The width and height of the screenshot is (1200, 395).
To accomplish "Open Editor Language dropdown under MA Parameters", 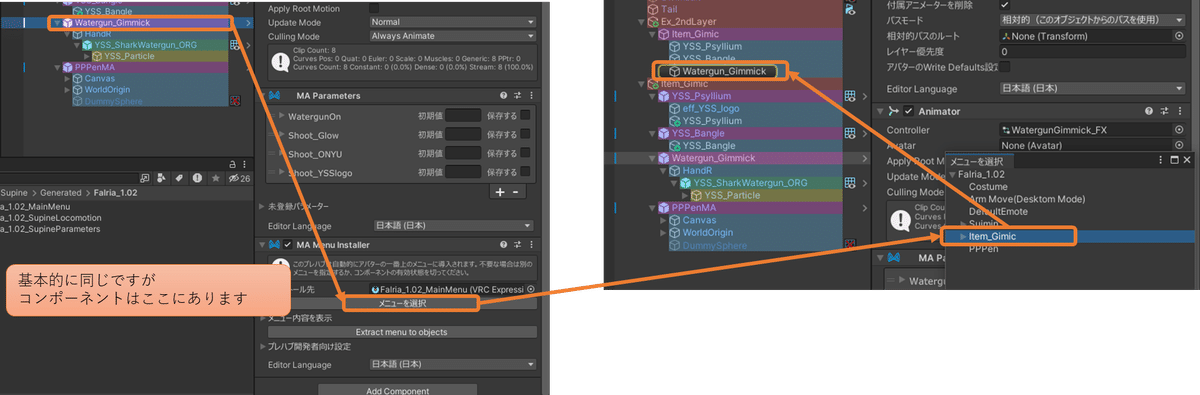I will pyautogui.click(x=452, y=225).
